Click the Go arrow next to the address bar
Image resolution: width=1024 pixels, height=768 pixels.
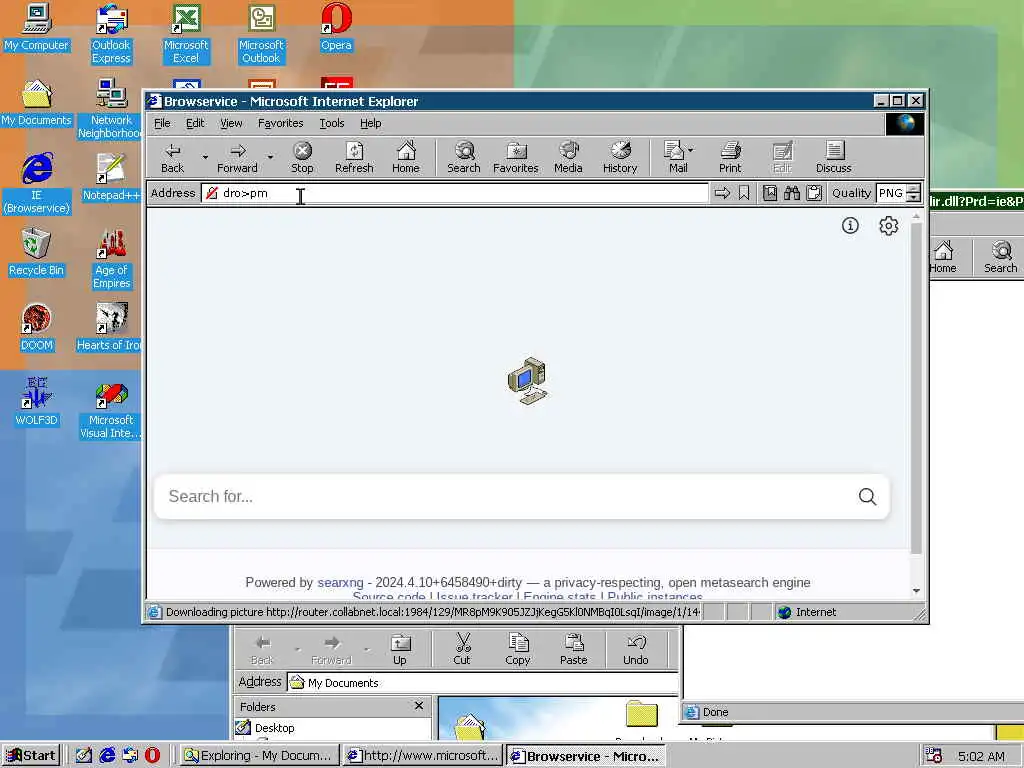[x=722, y=193]
